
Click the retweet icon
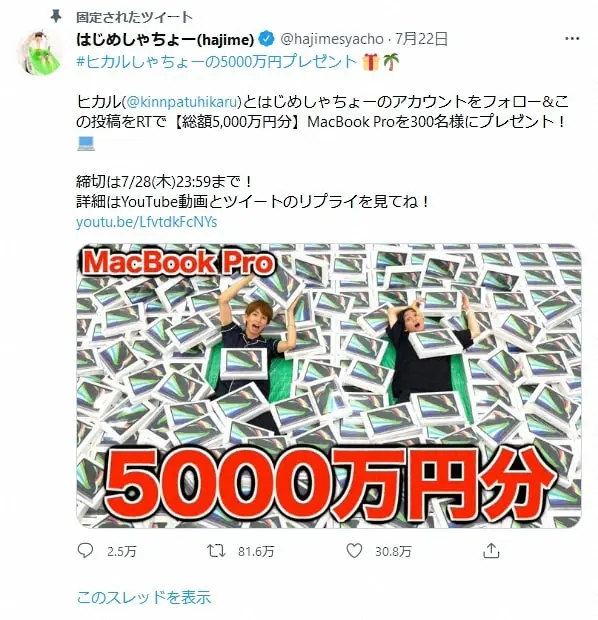pyautogui.click(x=216, y=550)
